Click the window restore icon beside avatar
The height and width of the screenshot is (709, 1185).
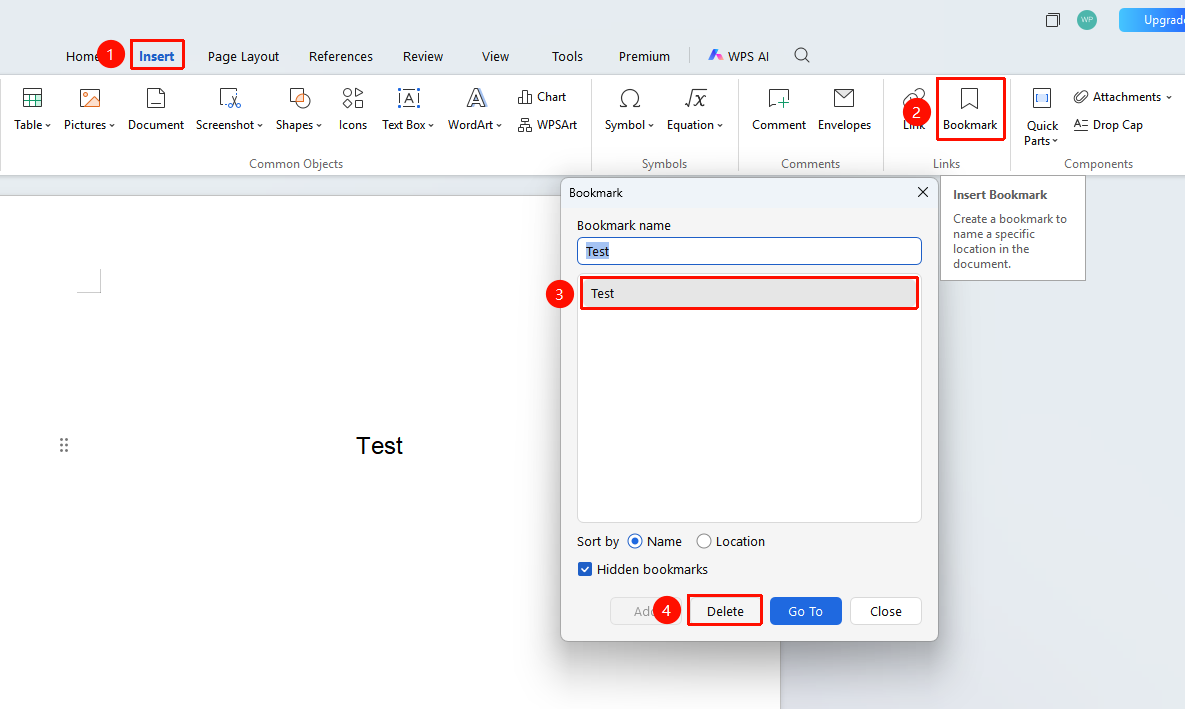click(1052, 20)
